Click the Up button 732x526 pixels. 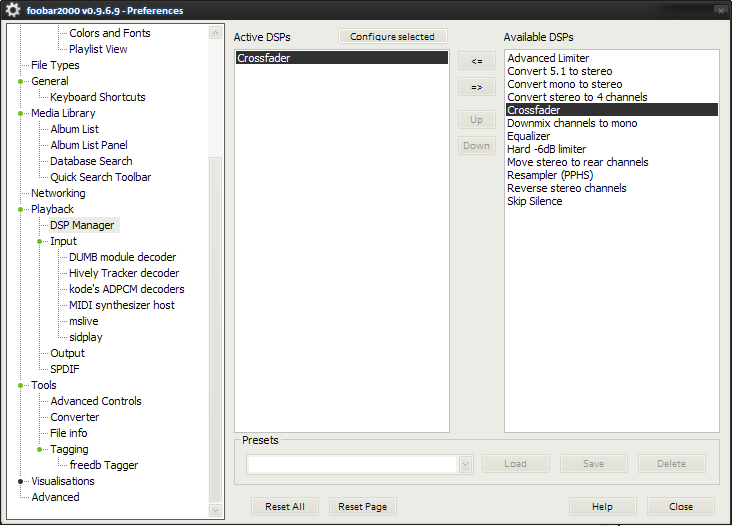click(x=477, y=120)
